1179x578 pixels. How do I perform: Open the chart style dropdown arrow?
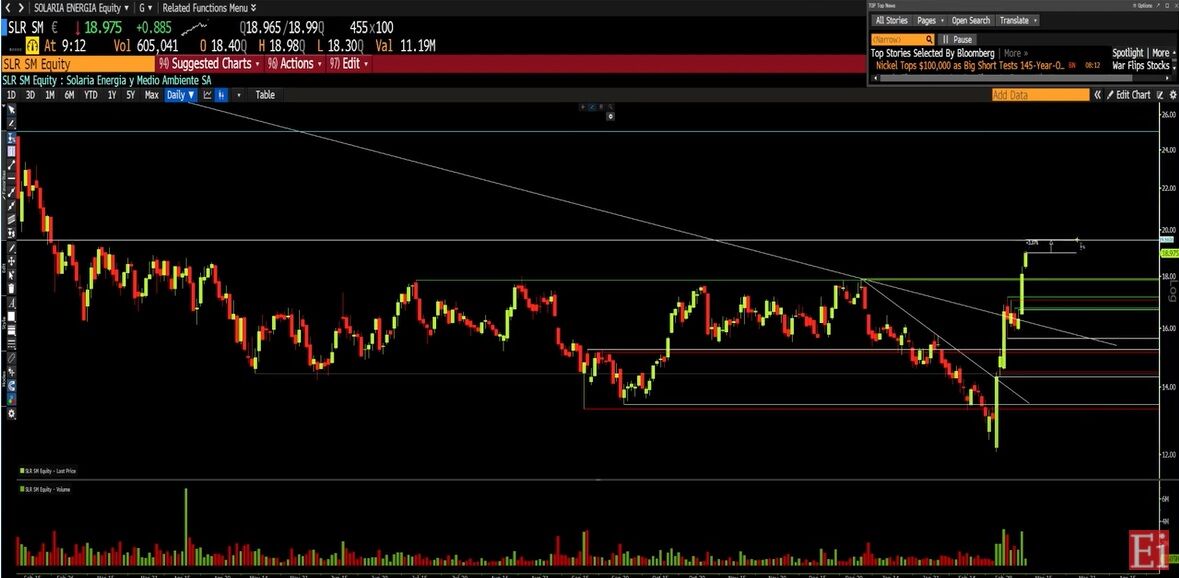(x=239, y=95)
